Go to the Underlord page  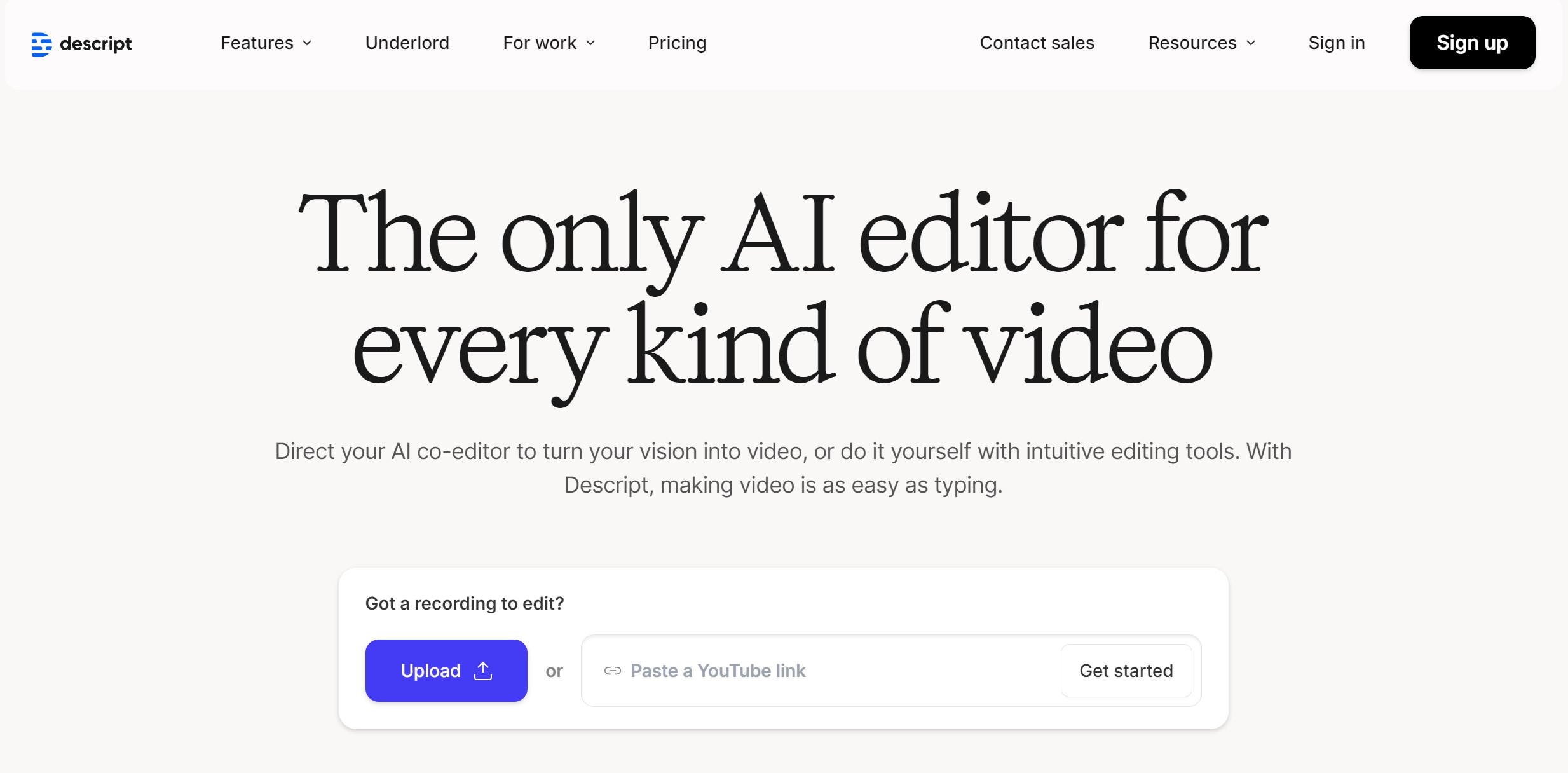point(407,43)
